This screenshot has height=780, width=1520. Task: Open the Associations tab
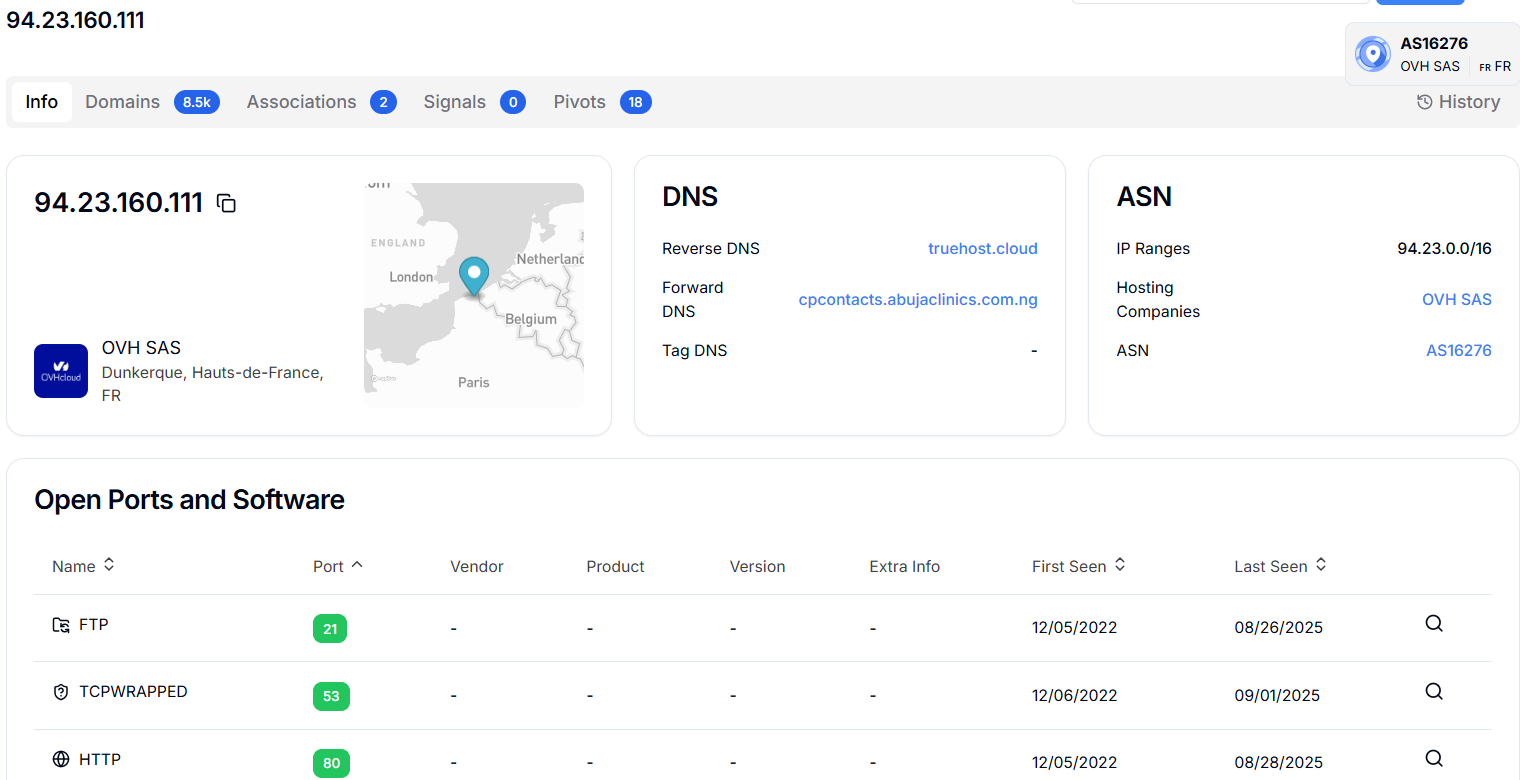pyautogui.click(x=321, y=102)
